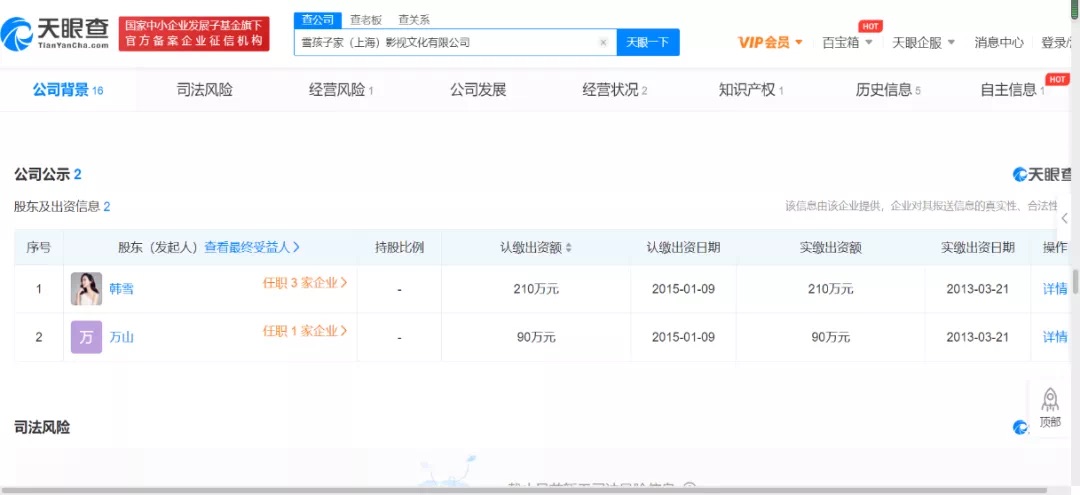The width and height of the screenshot is (1080, 495).
Task: Open the 天眼企服 dropdown menu
Action: click(924, 43)
